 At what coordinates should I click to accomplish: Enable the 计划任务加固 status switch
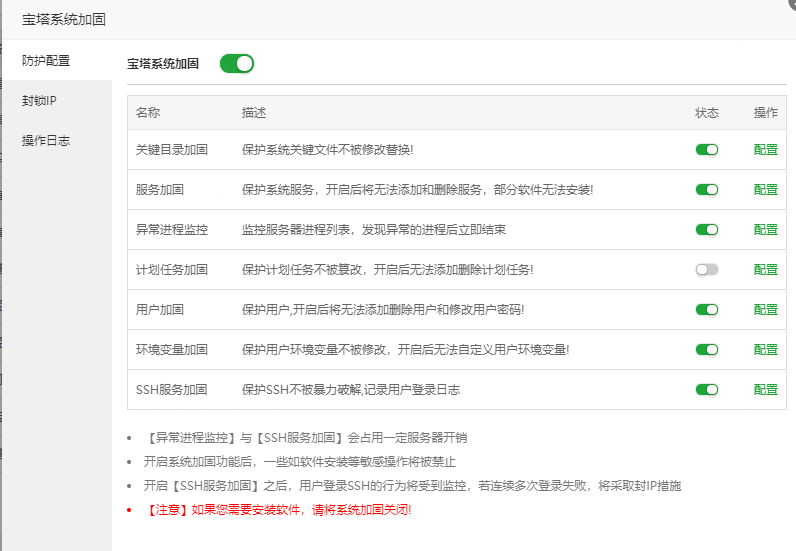click(x=707, y=270)
